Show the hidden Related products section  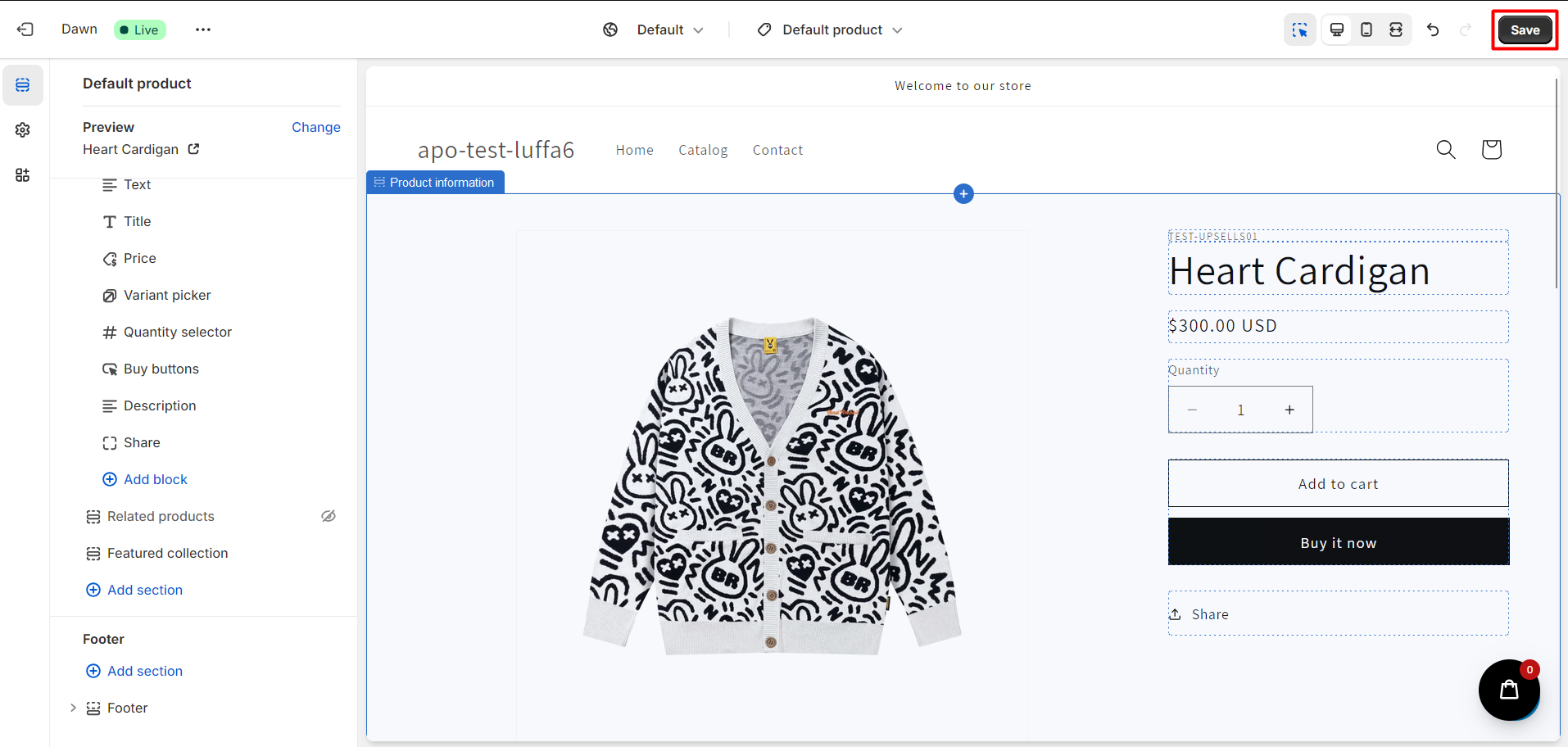(329, 516)
